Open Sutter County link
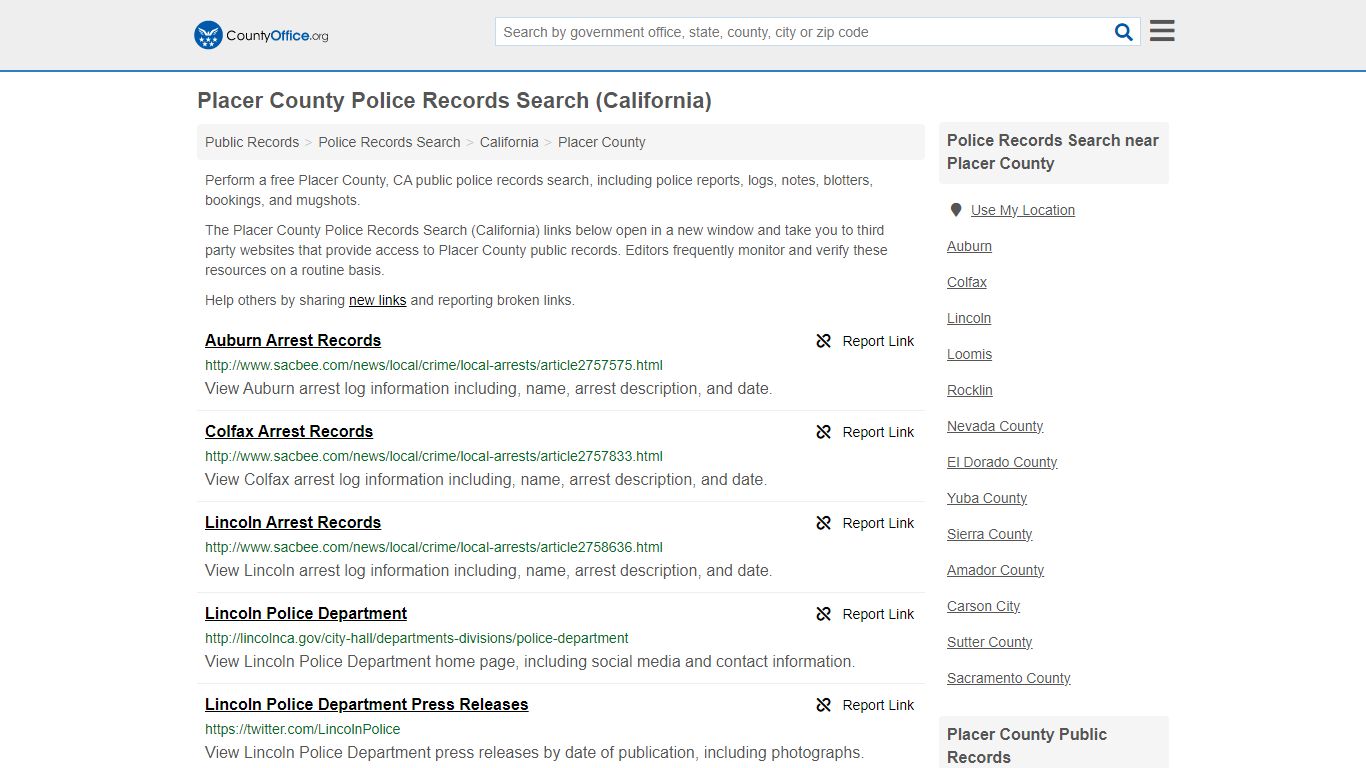 [990, 642]
